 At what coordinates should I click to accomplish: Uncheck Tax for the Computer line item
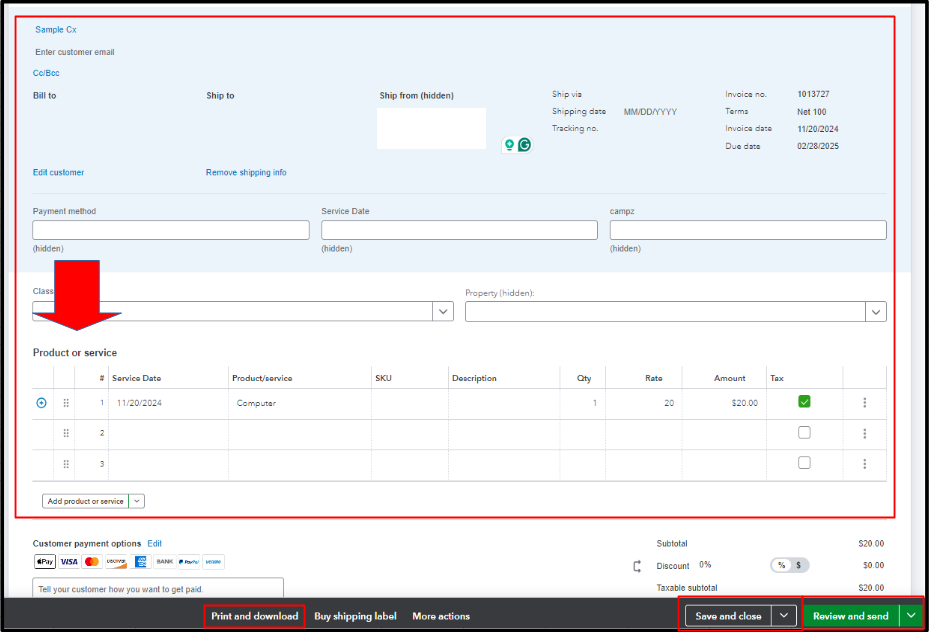pyautogui.click(x=805, y=402)
